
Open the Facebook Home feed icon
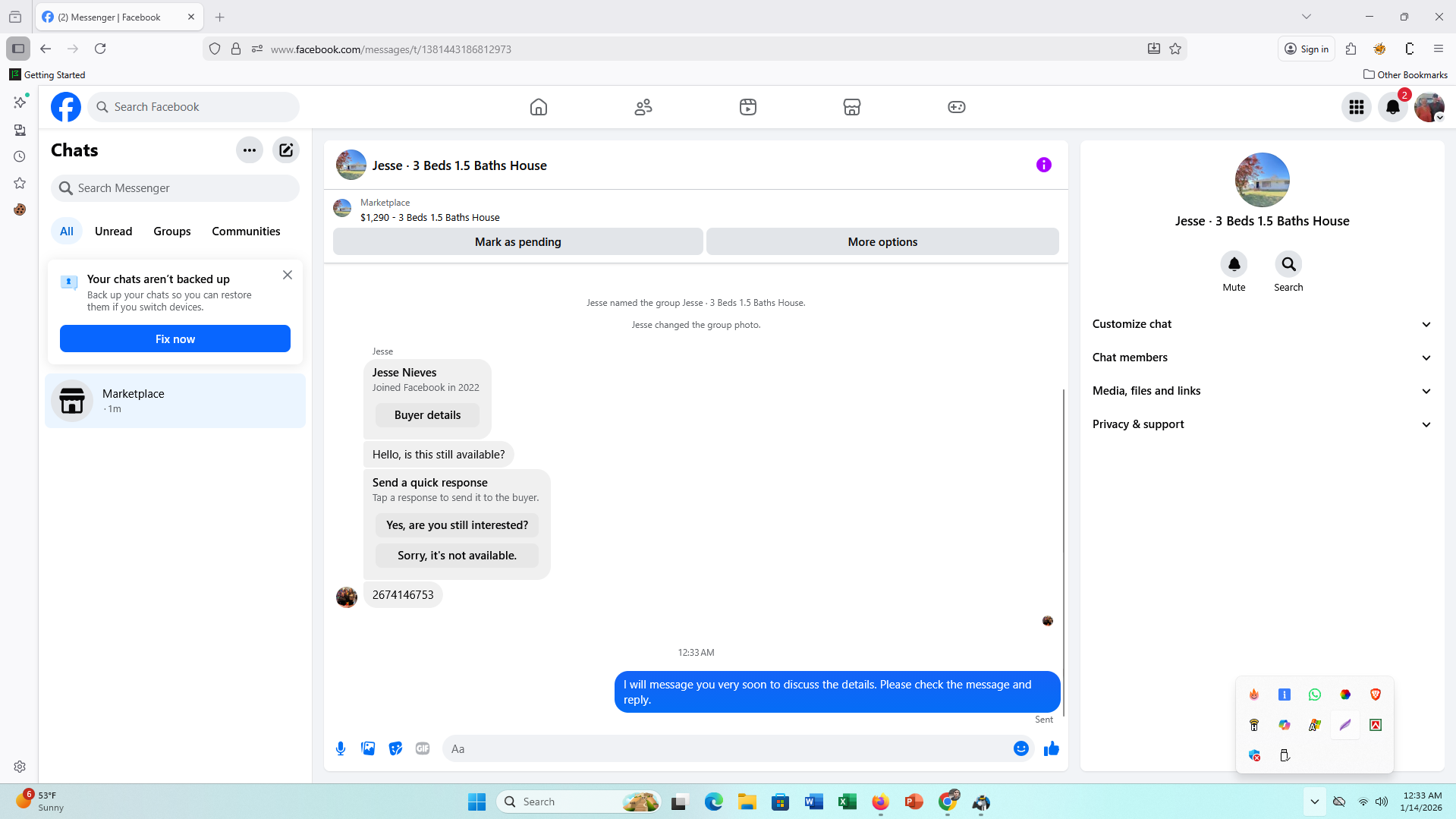[538, 107]
